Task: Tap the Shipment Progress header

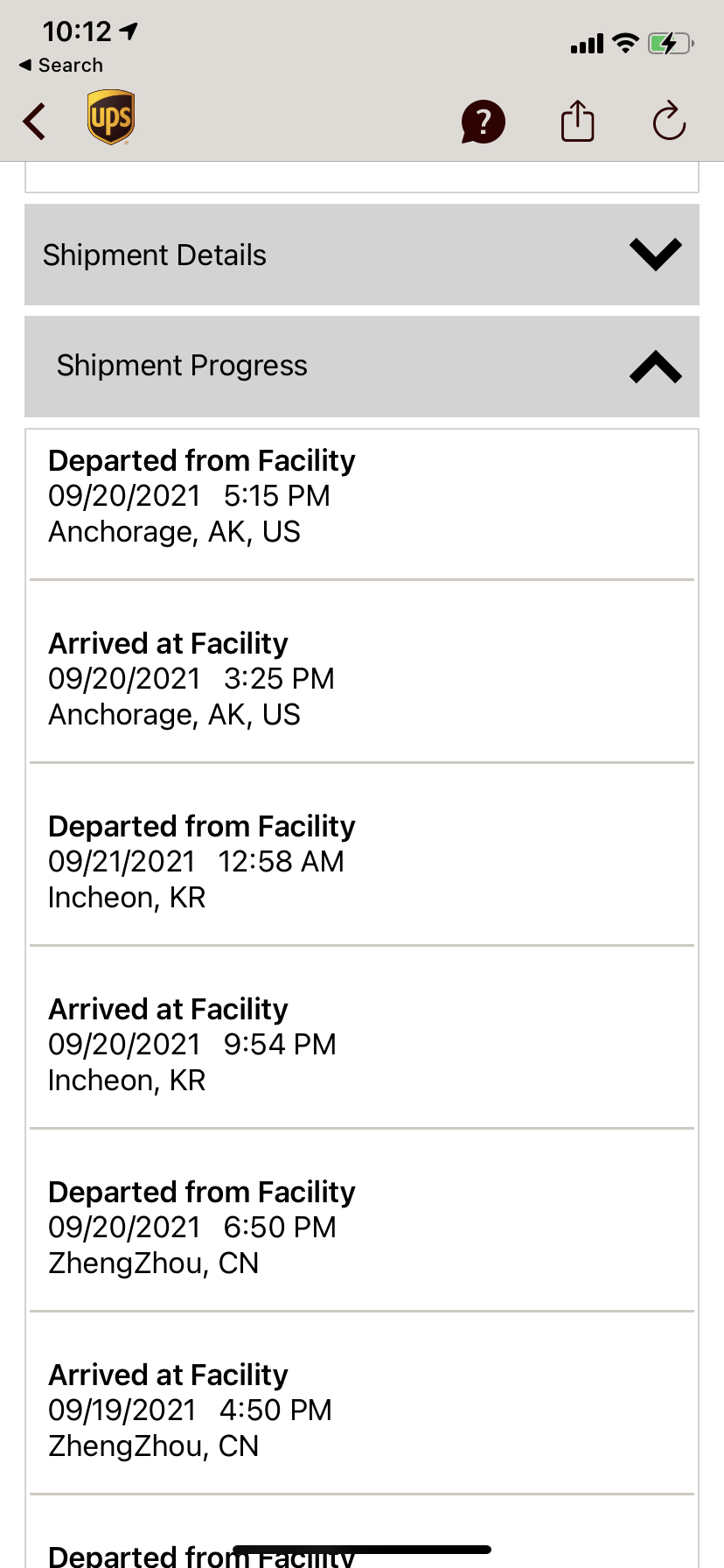Action: pos(362,367)
